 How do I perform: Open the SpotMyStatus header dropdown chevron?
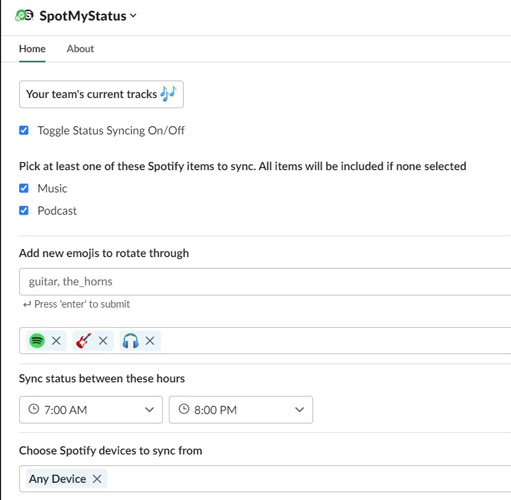pos(133,15)
